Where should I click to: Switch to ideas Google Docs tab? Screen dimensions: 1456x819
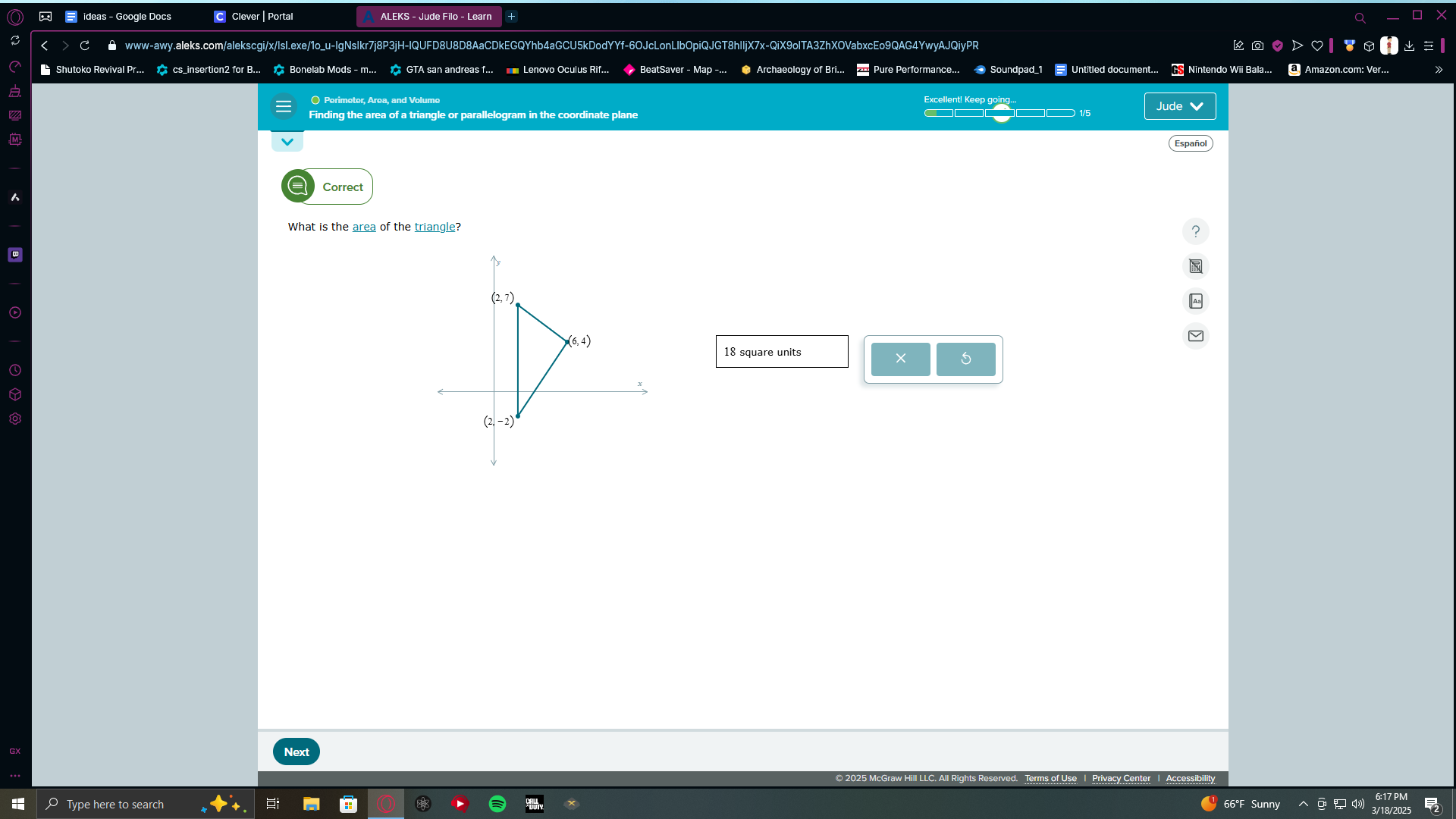coord(127,16)
